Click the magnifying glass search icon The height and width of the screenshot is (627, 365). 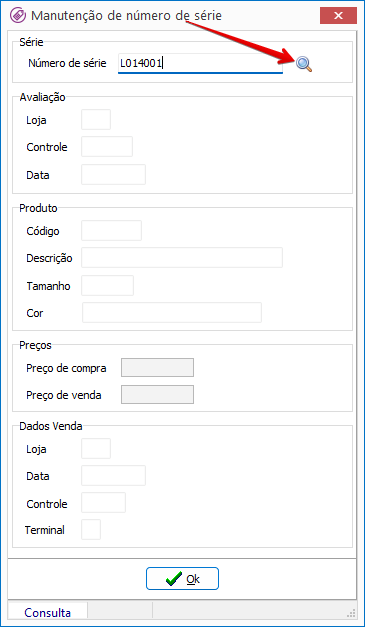[x=304, y=64]
